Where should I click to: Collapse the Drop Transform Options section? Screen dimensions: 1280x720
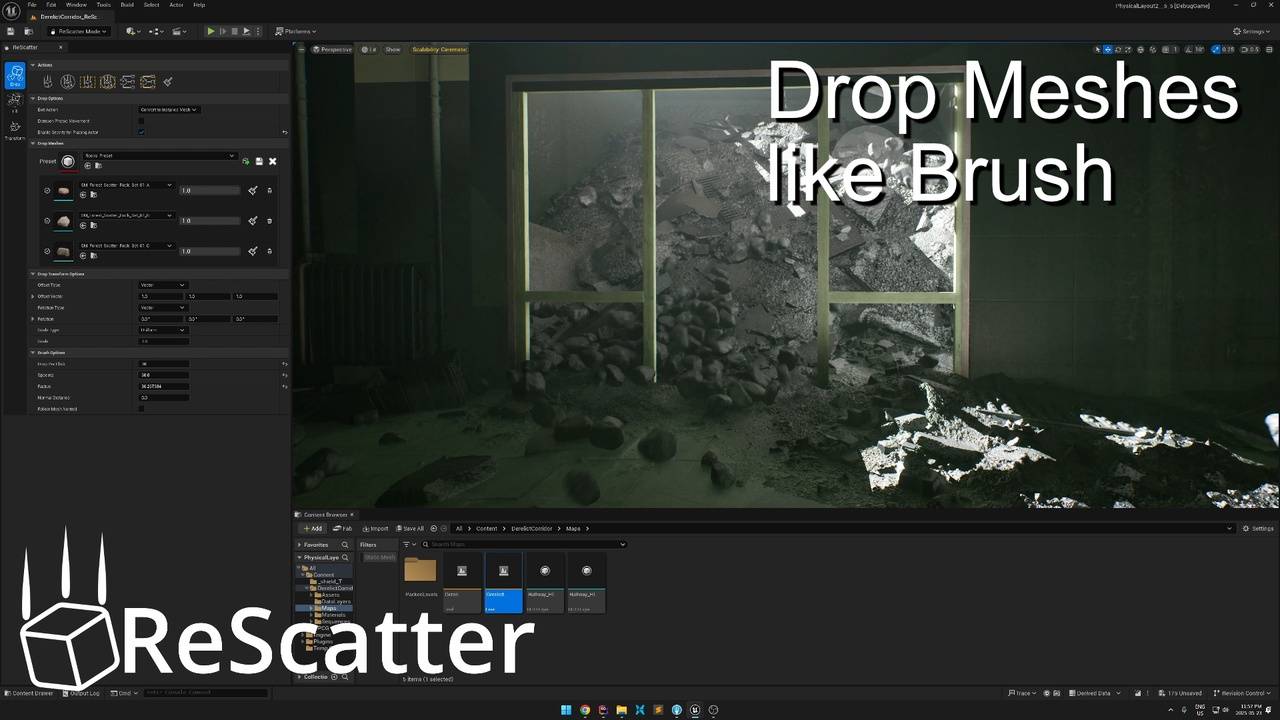coord(33,274)
